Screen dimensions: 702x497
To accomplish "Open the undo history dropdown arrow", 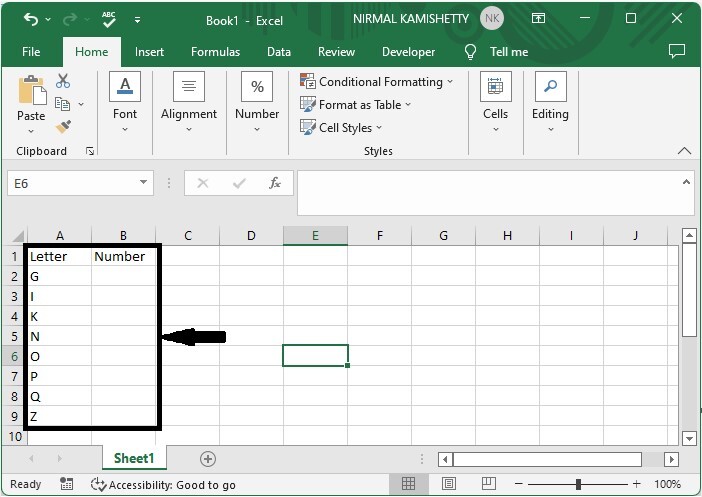I will click(x=48, y=20).
